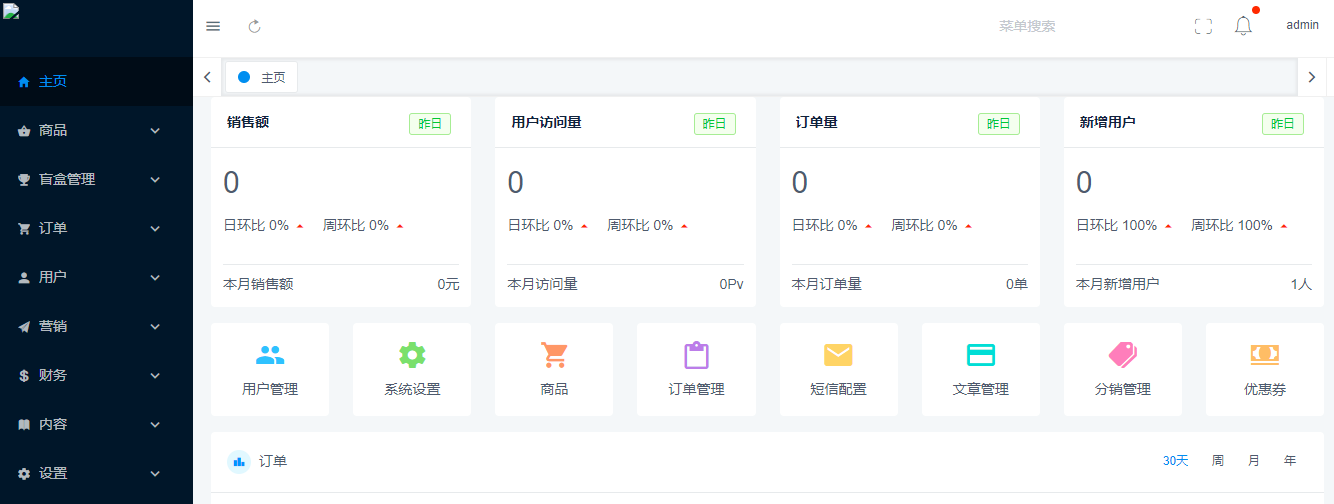Open the 商品 shopping cart shortcut
1334x504 pixels.
(554, 356)
